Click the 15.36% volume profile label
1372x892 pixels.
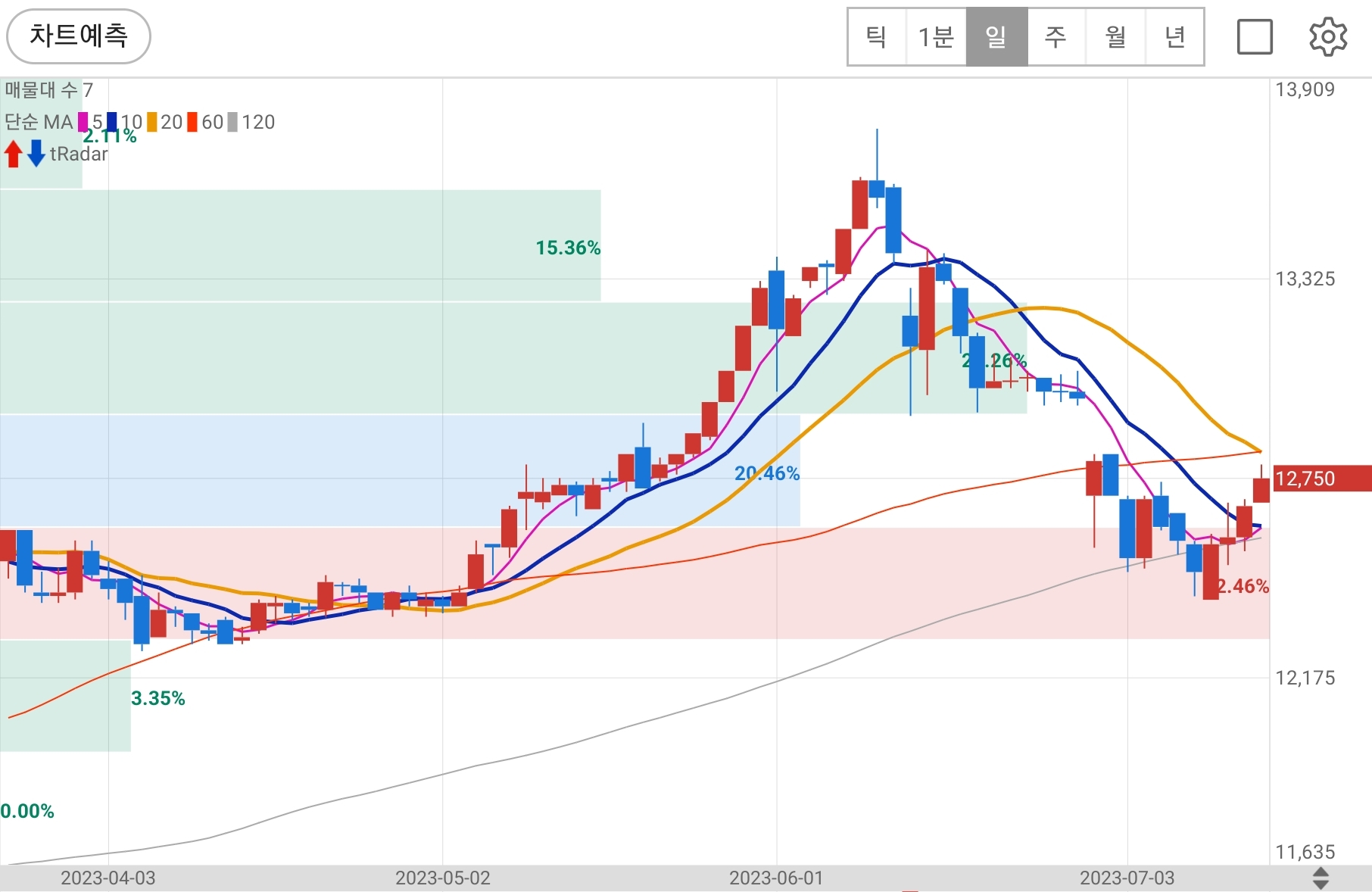coord(568,248)
